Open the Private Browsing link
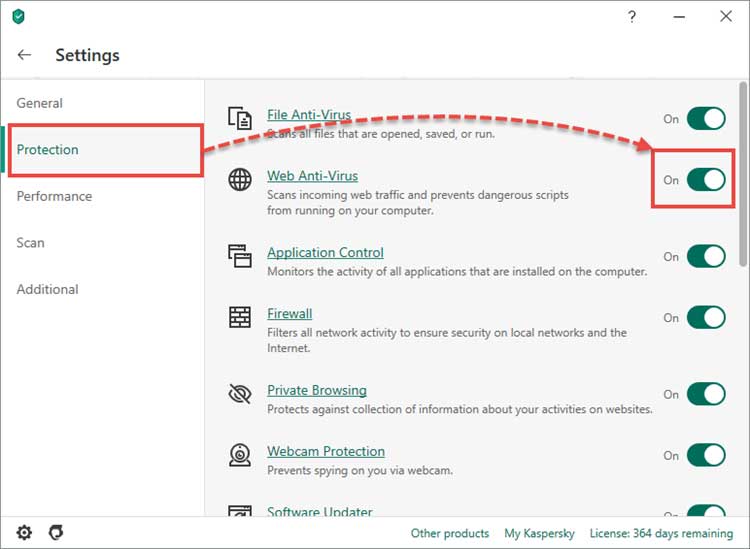This screenshot has width=750, height=549. point(317,390)
